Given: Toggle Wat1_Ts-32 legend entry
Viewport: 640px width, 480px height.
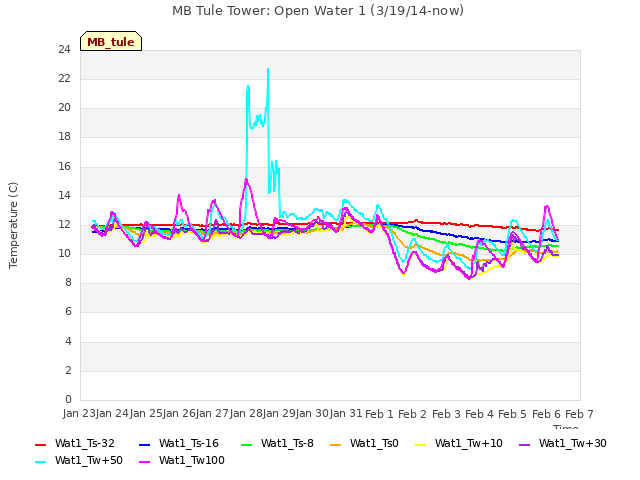Looking at the screenshot, I should [75, 444].
